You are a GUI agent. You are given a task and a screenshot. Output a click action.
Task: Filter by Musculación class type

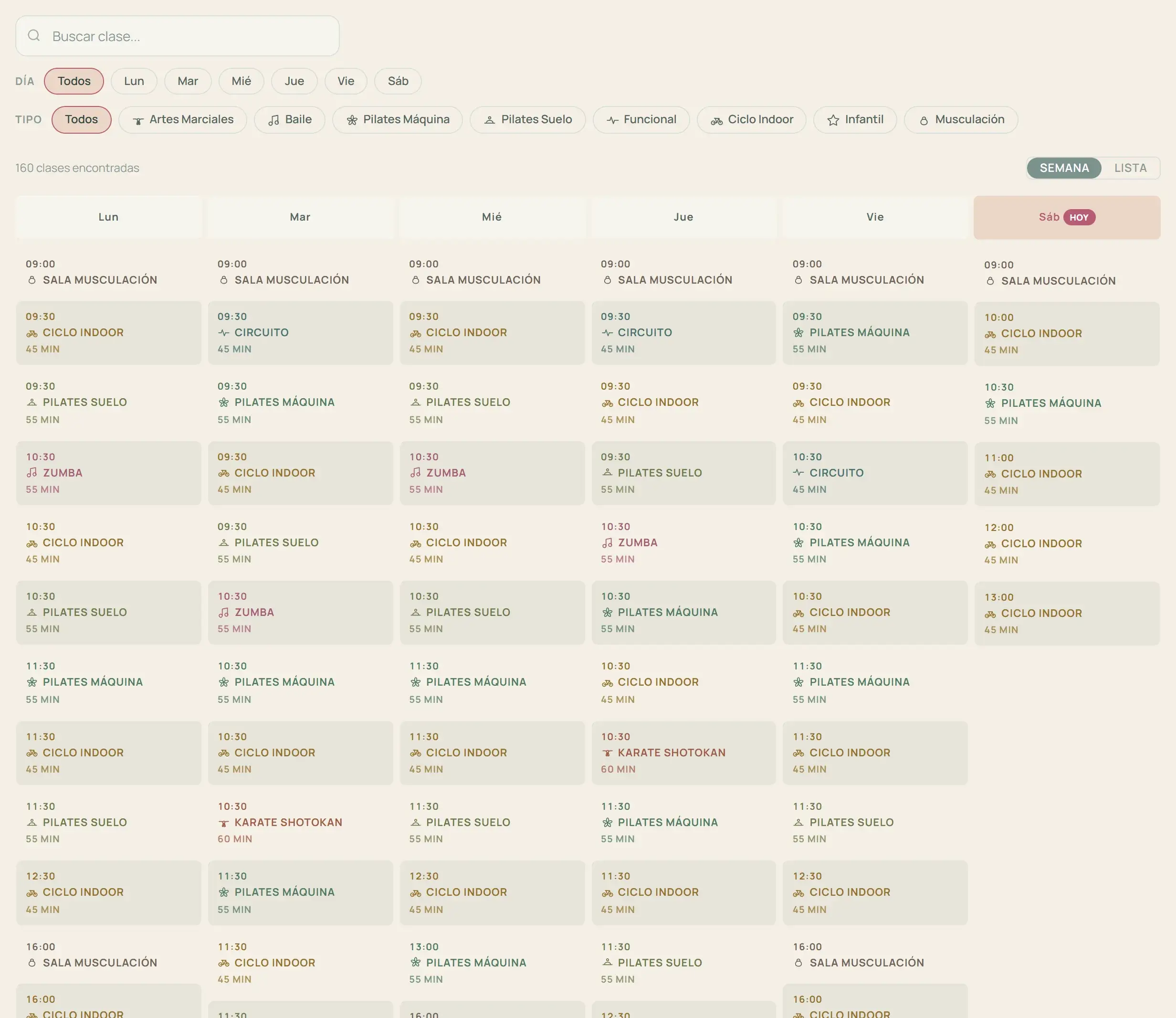tap(961, 120)
